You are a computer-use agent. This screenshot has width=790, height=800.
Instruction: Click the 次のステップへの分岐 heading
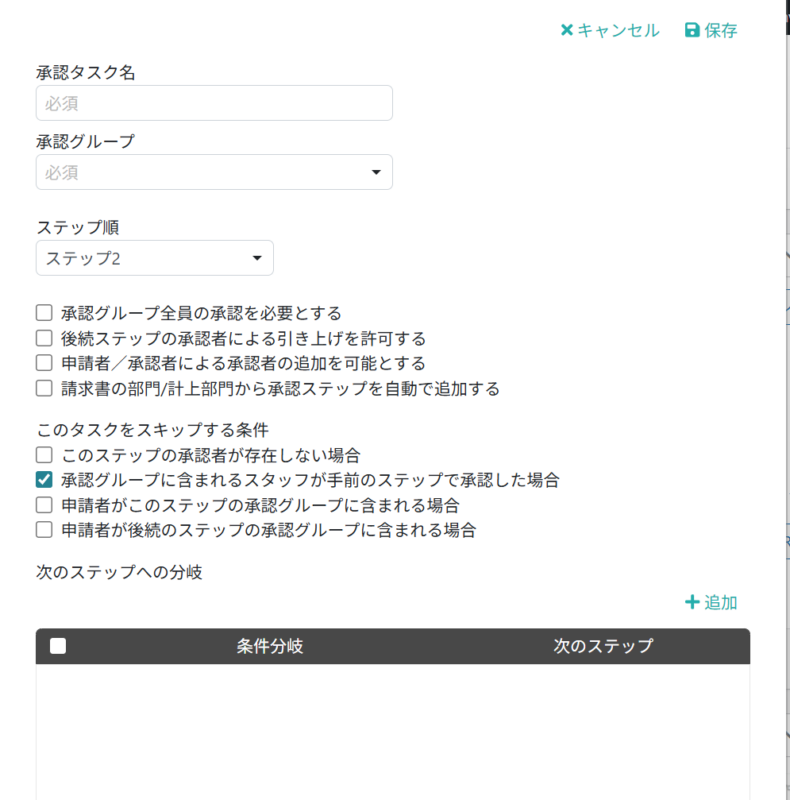coord(119,572)
